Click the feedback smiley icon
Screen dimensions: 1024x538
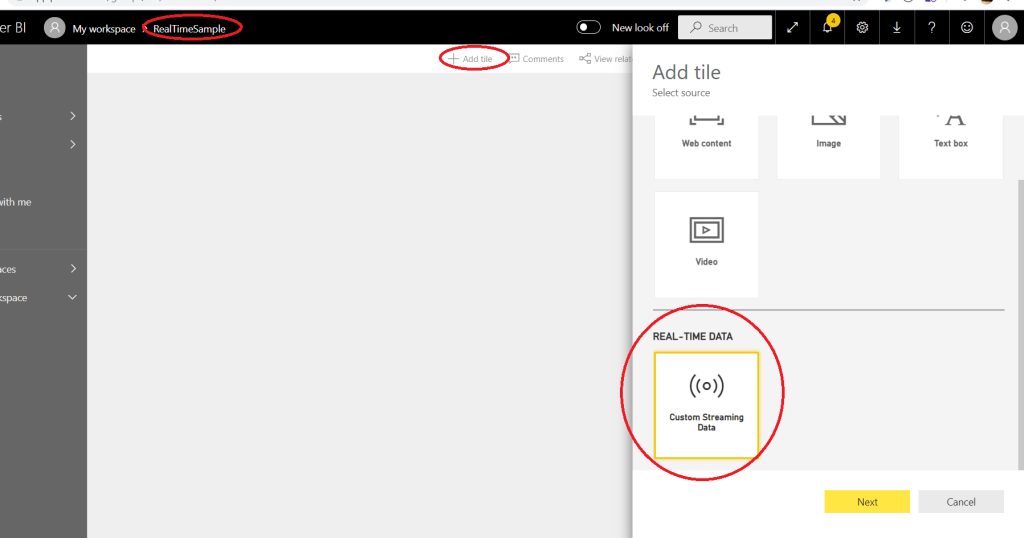coord(967,28)
